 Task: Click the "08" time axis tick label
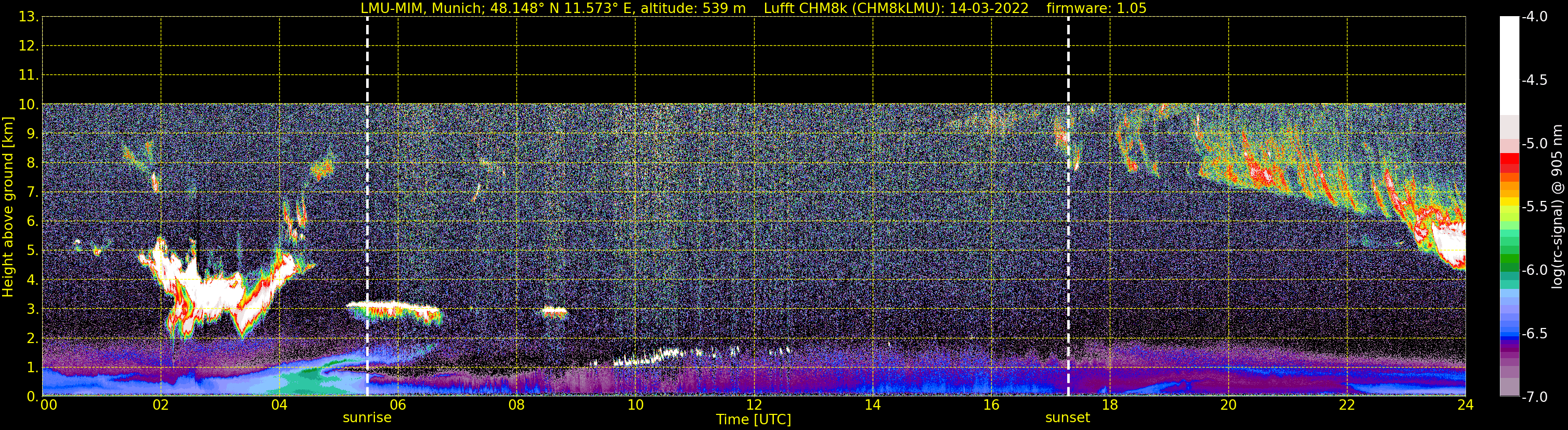click(x=517, y=405)
